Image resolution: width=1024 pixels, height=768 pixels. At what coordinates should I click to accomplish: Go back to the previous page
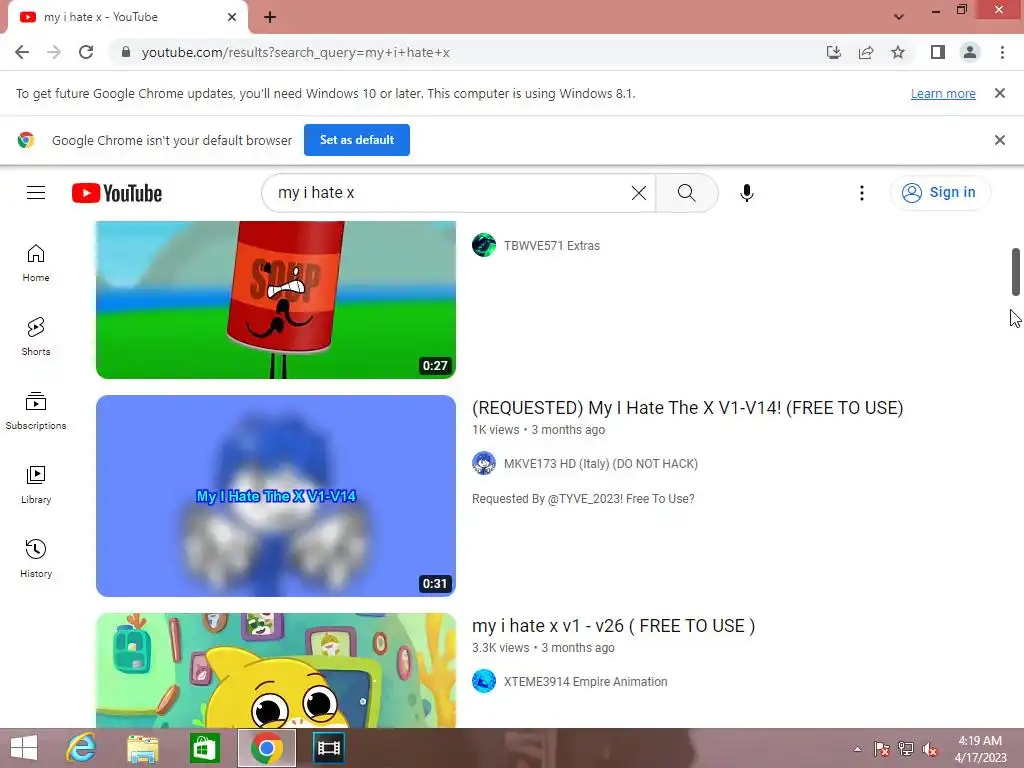22,52
